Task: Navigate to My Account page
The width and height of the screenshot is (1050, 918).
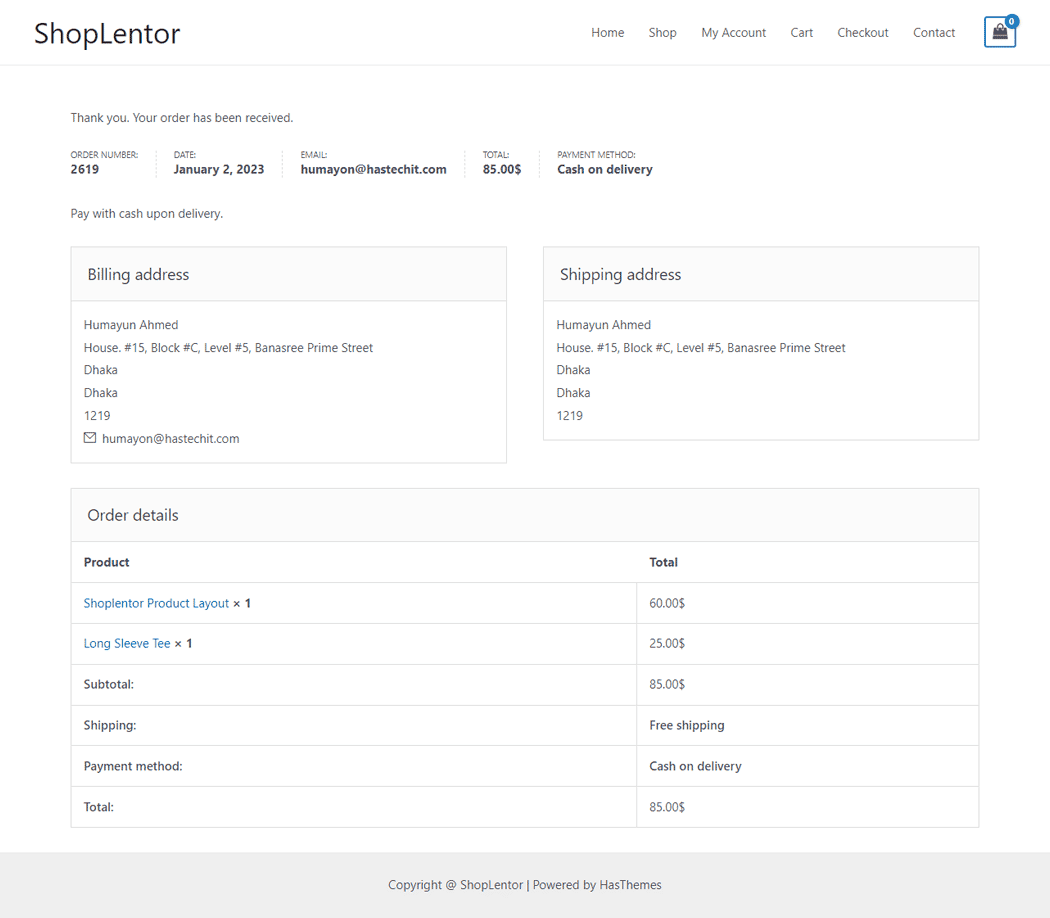Action: pyautogui.click(x=733, y=33)
